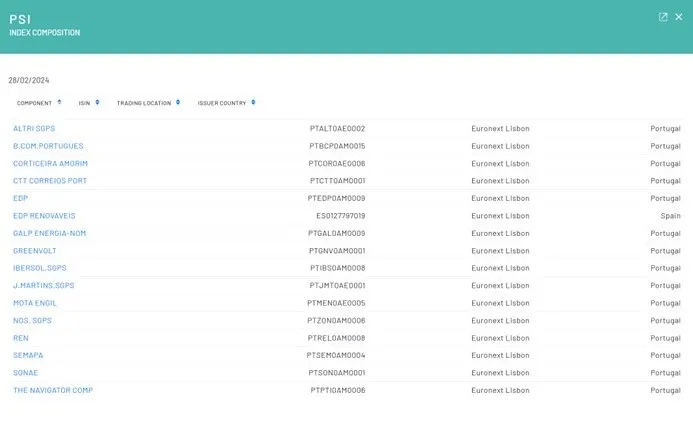Click Euronext Lisbon in EDP RENOVAVEIS row
693x439 pixels.
tap(500, 216)
